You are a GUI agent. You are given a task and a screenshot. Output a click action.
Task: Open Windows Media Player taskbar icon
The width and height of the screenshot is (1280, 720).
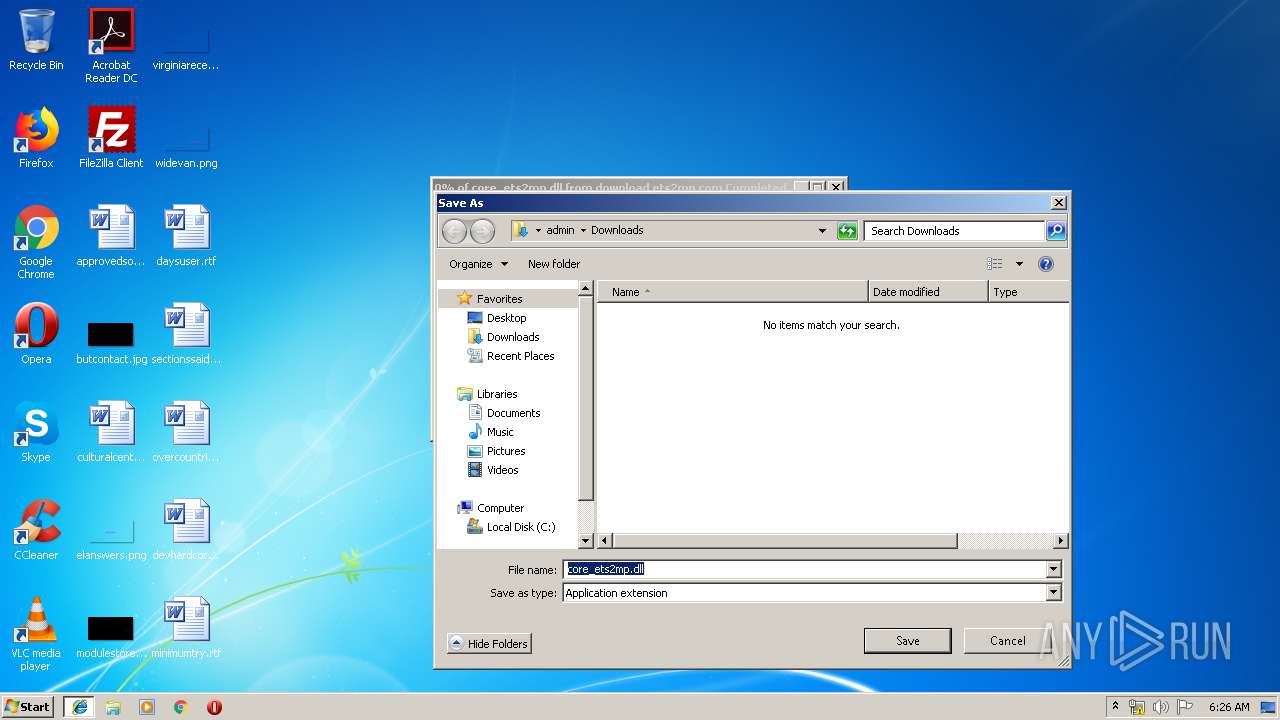(147, 707)
